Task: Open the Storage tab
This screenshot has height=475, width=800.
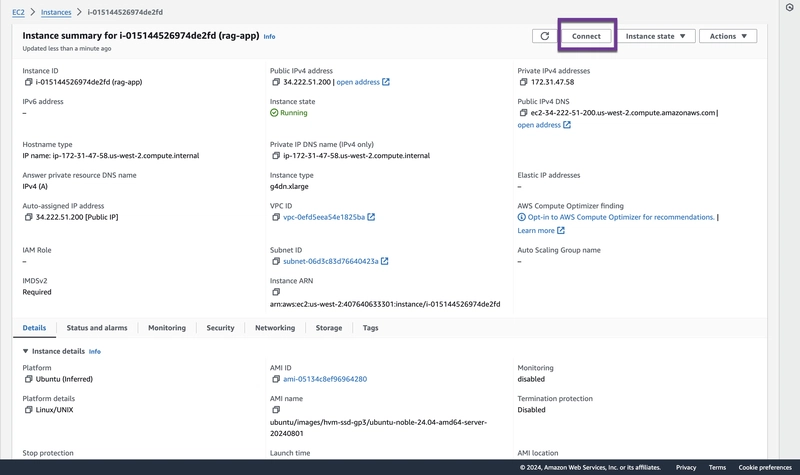Action: pos(329,328)
